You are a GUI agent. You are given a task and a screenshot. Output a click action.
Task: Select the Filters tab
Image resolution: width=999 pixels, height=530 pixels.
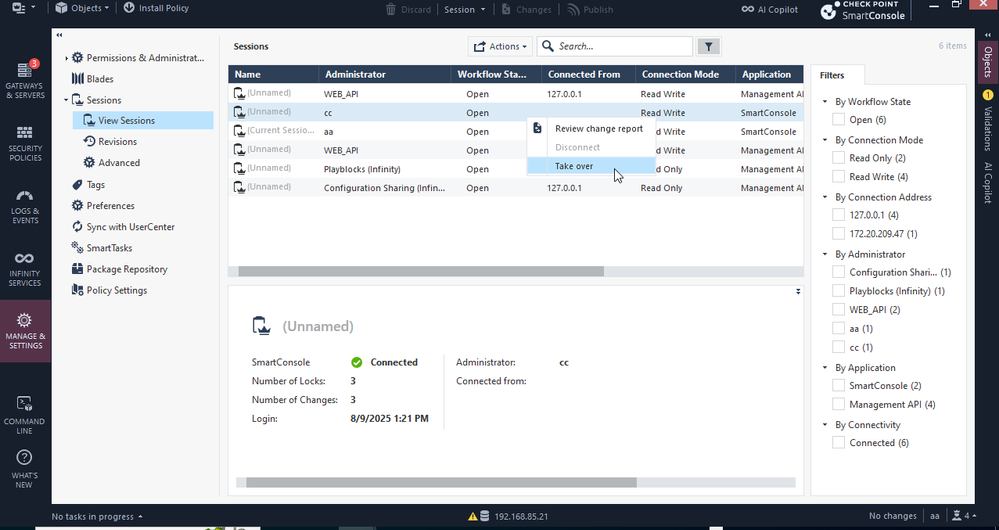coord(837,75)
